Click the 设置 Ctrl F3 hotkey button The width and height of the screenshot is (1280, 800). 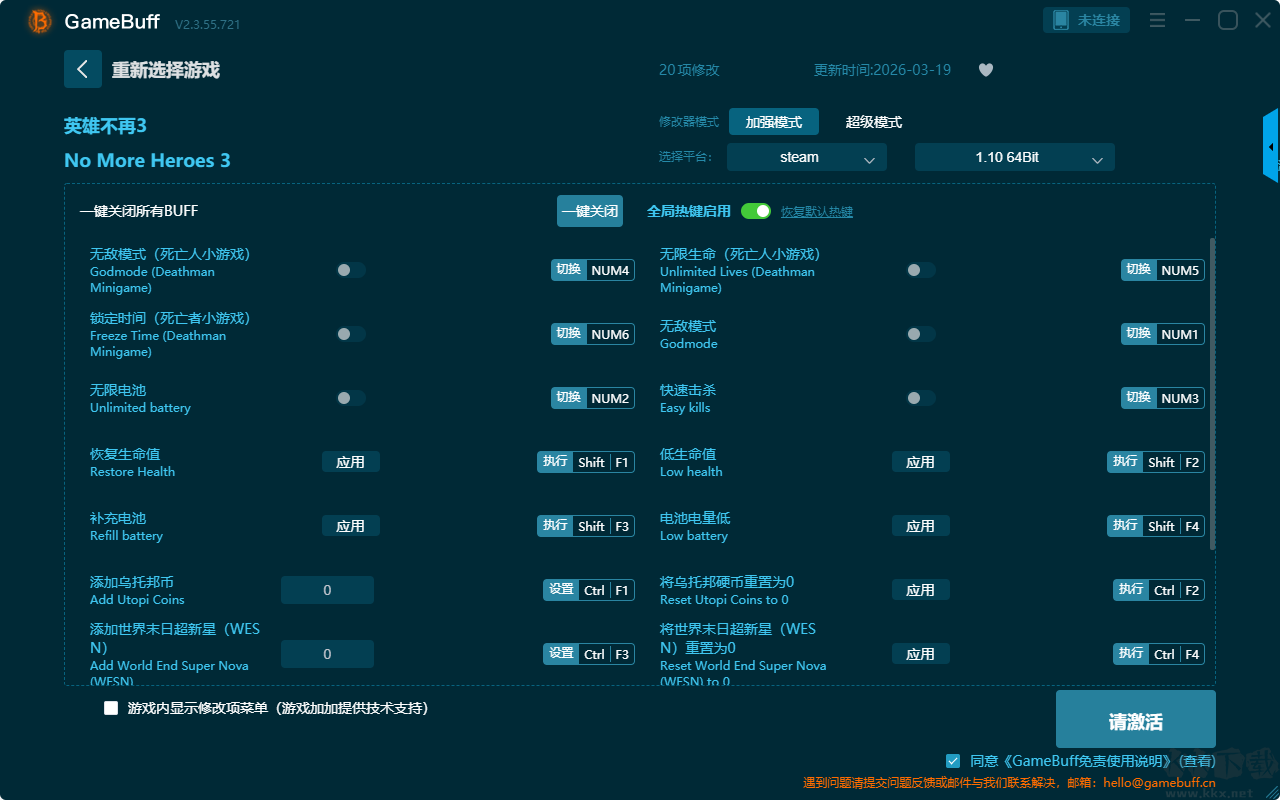tap(589, 654)
